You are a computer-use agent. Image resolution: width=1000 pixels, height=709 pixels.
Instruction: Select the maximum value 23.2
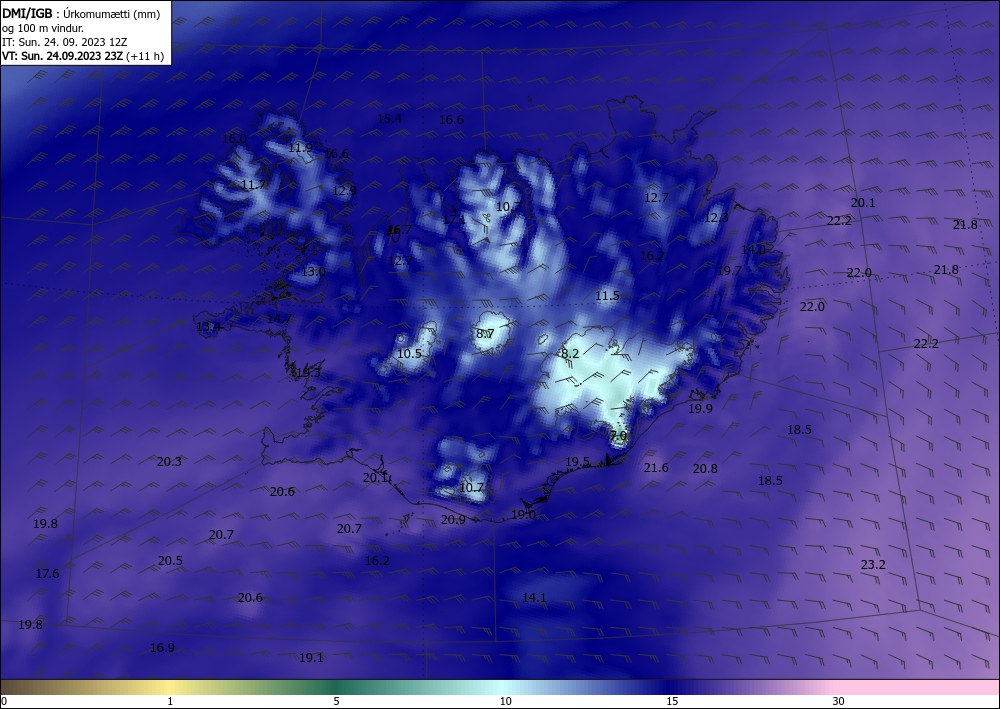tap(873, 565)
